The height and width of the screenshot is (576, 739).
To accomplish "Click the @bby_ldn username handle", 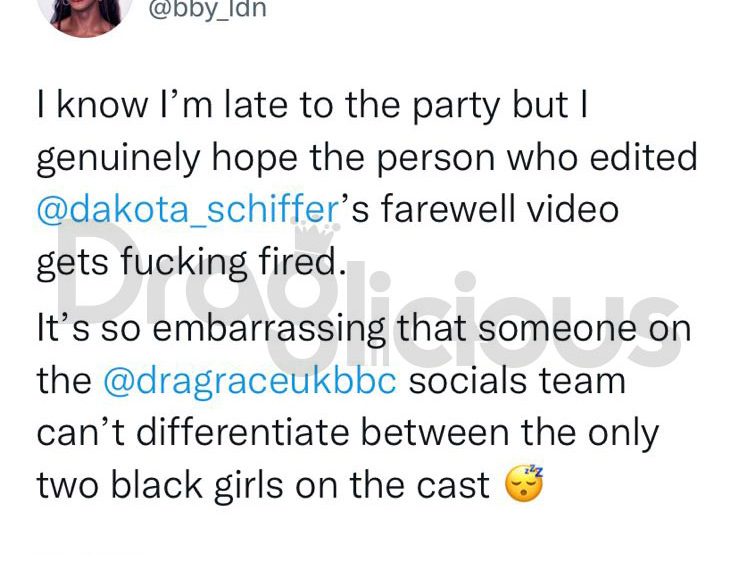I will point(208,8).
